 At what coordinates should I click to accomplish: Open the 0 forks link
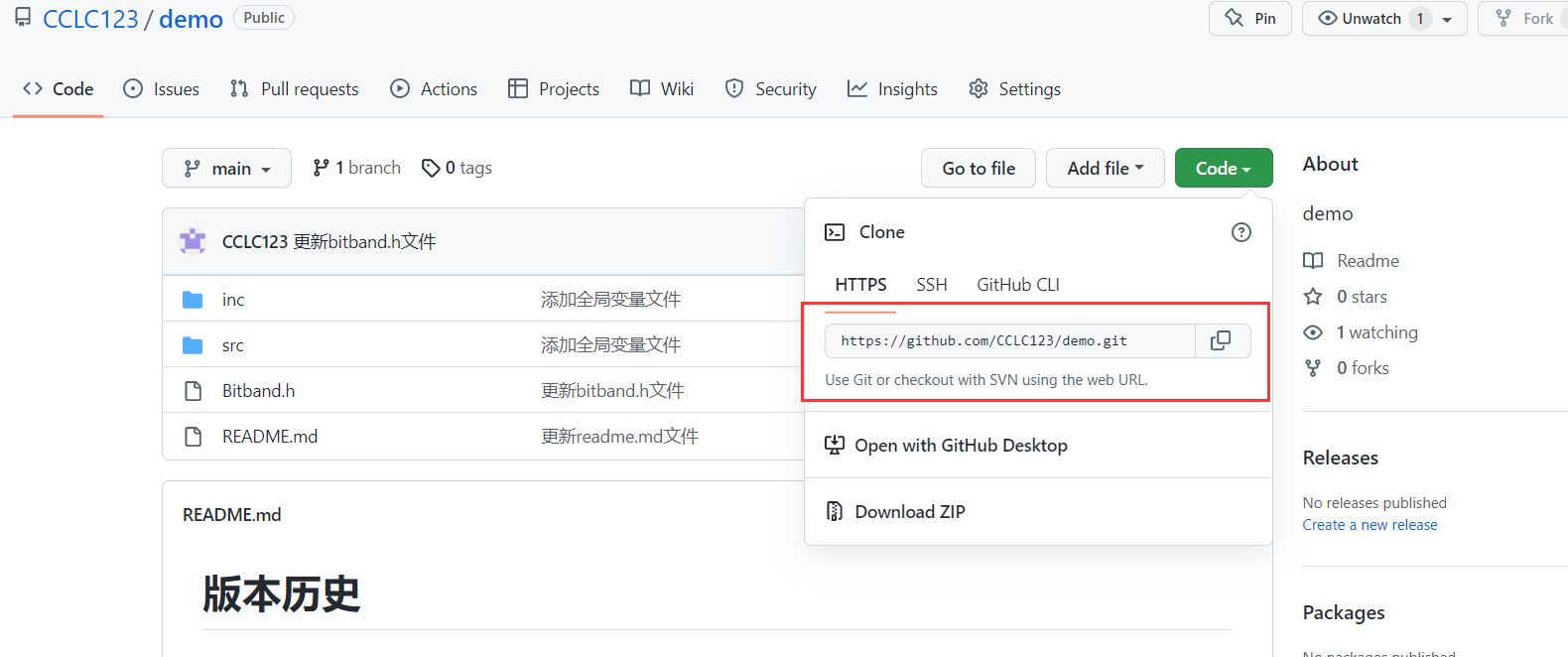[x=1363, y=368]
